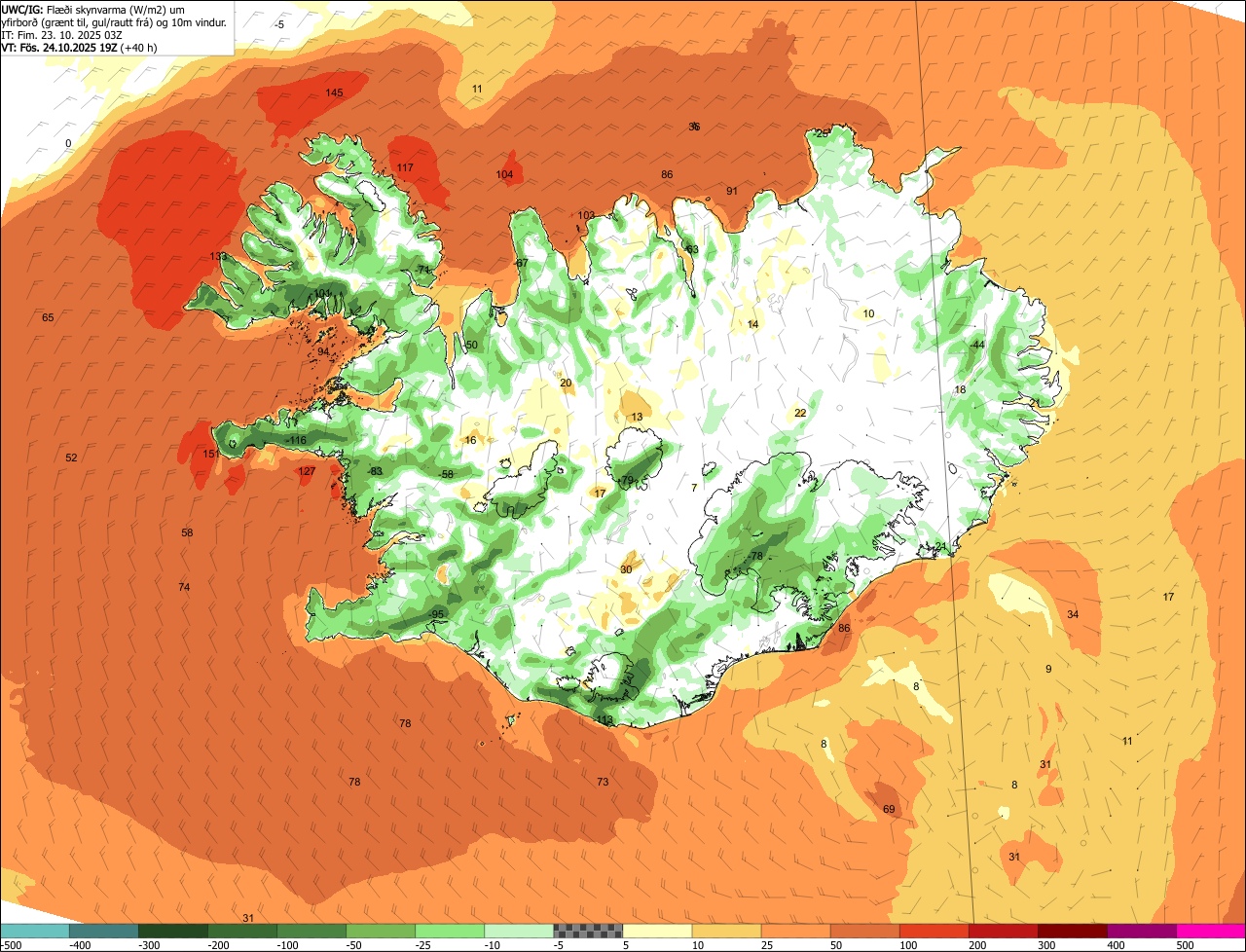The image size is (1246, 952).
Task: Click the map value 103
Action: 586,216
